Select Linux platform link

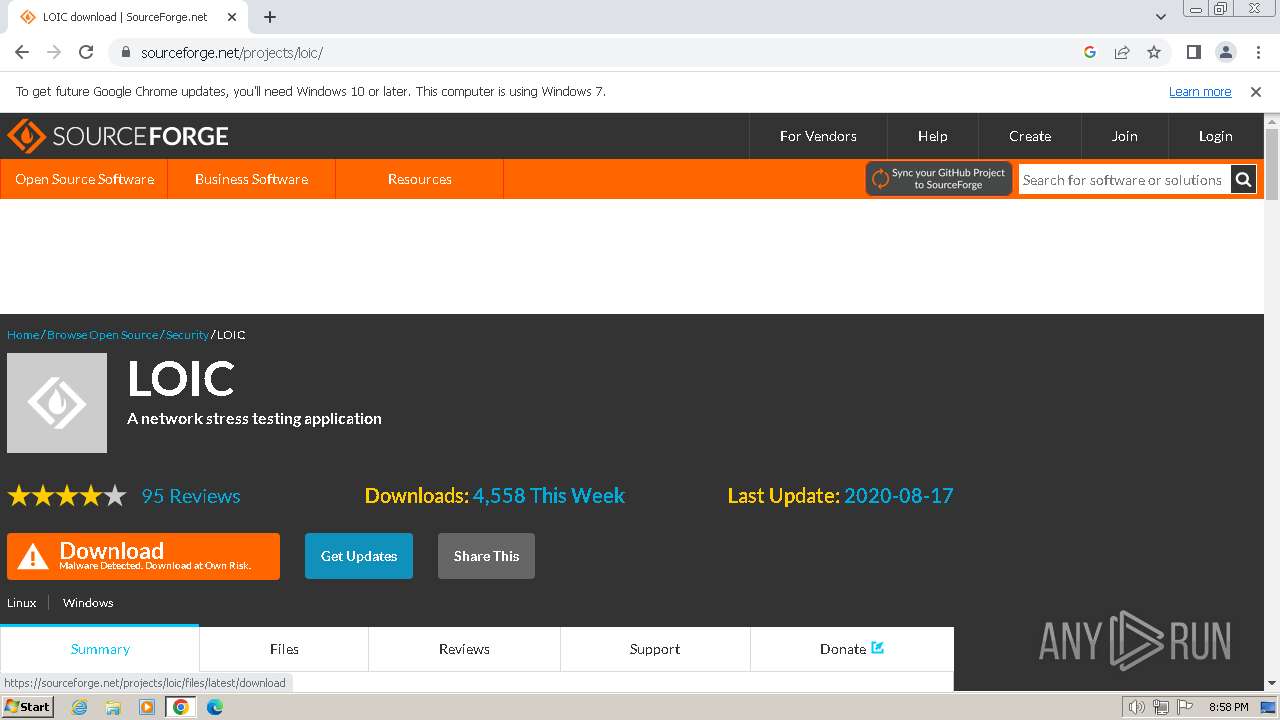click(22, 603)
